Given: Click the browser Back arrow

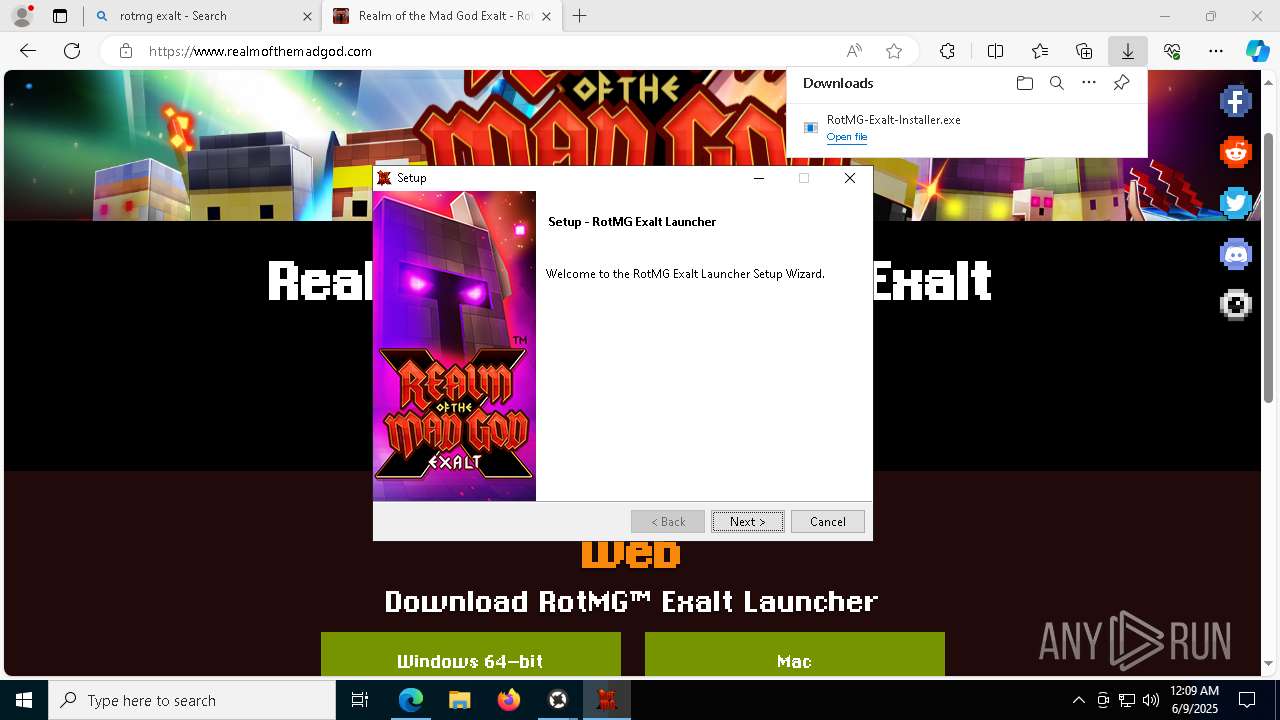Looking at the screenshot, I should click(28, 51).
